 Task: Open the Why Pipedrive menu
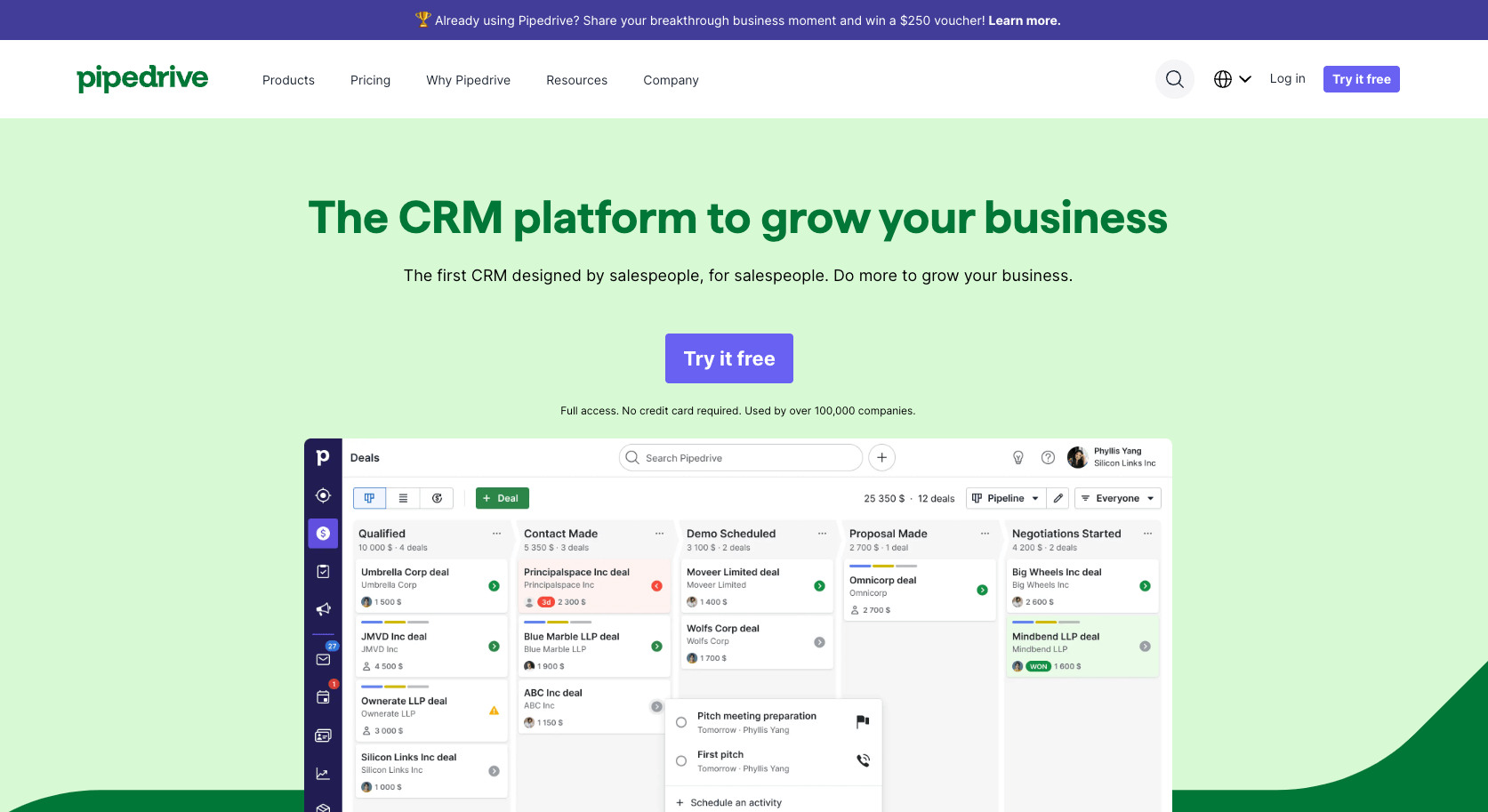click(468, 80)
